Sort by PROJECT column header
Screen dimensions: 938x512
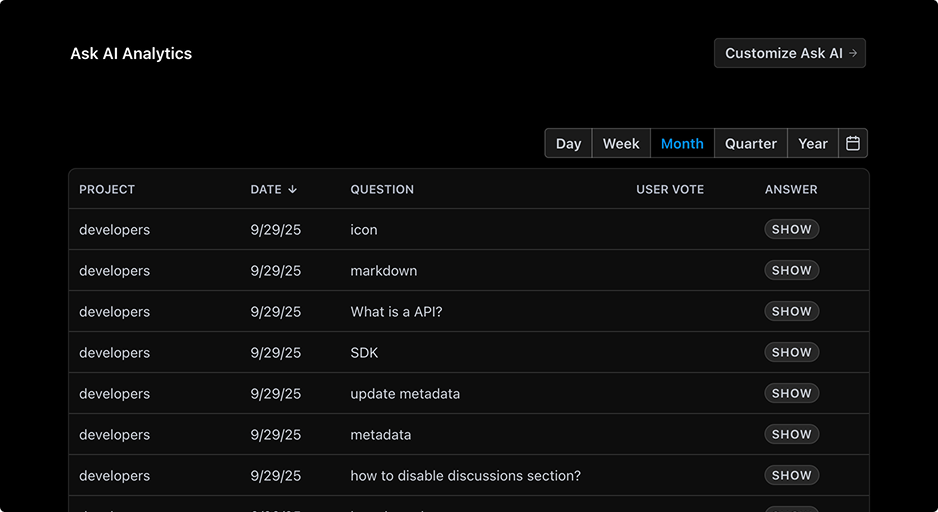[107, 190]
